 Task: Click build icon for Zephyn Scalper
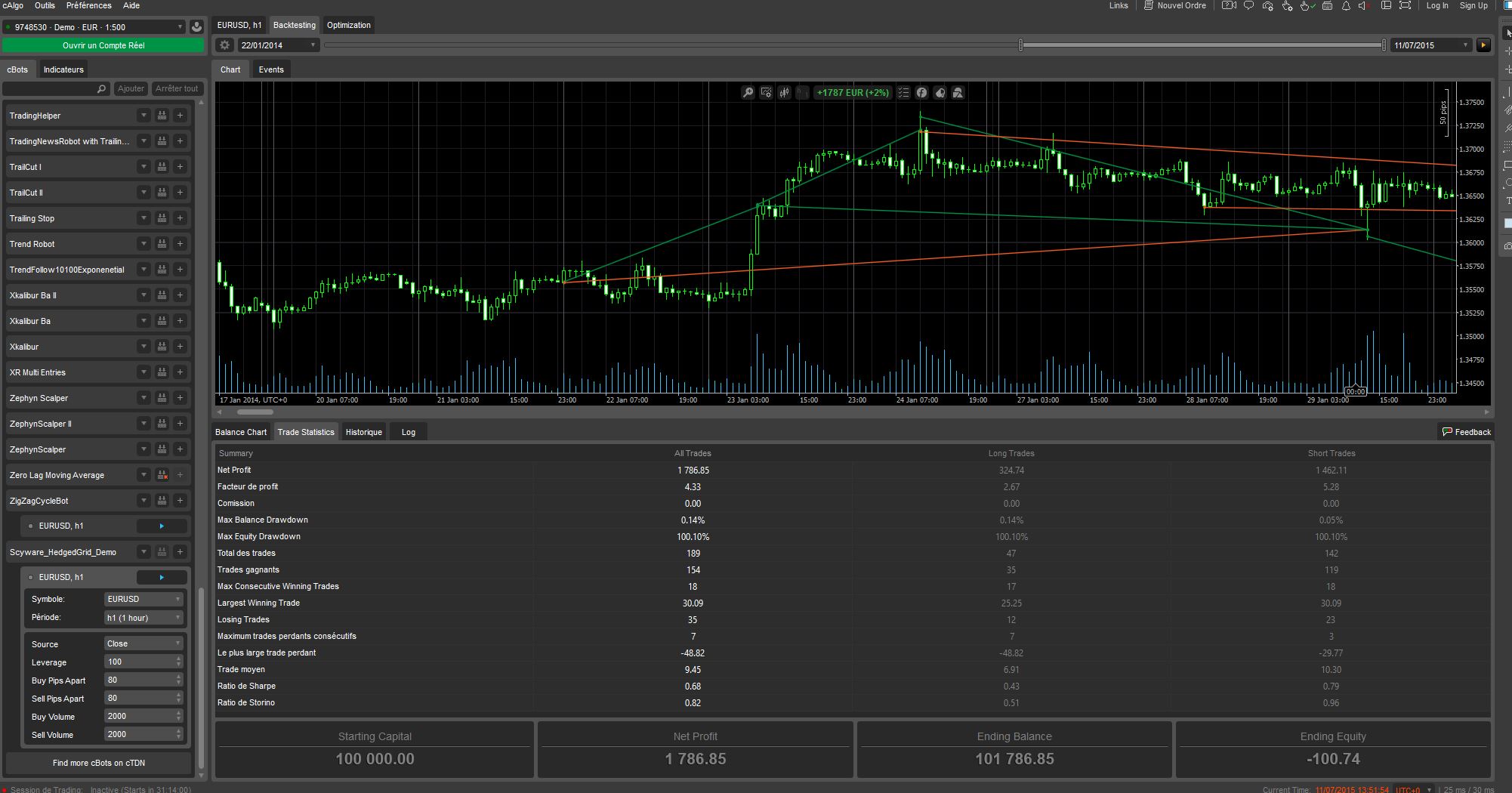pyautogui.click(x=162, y=398)
